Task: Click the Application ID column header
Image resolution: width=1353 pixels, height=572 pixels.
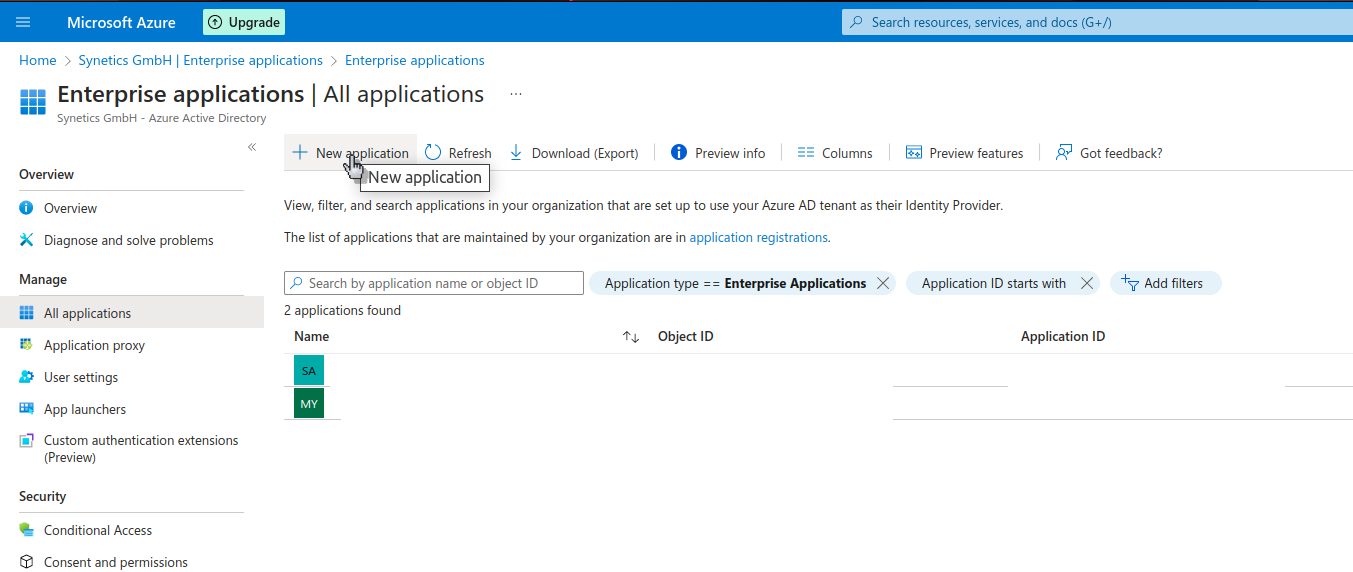Action: click(1063, 337)
